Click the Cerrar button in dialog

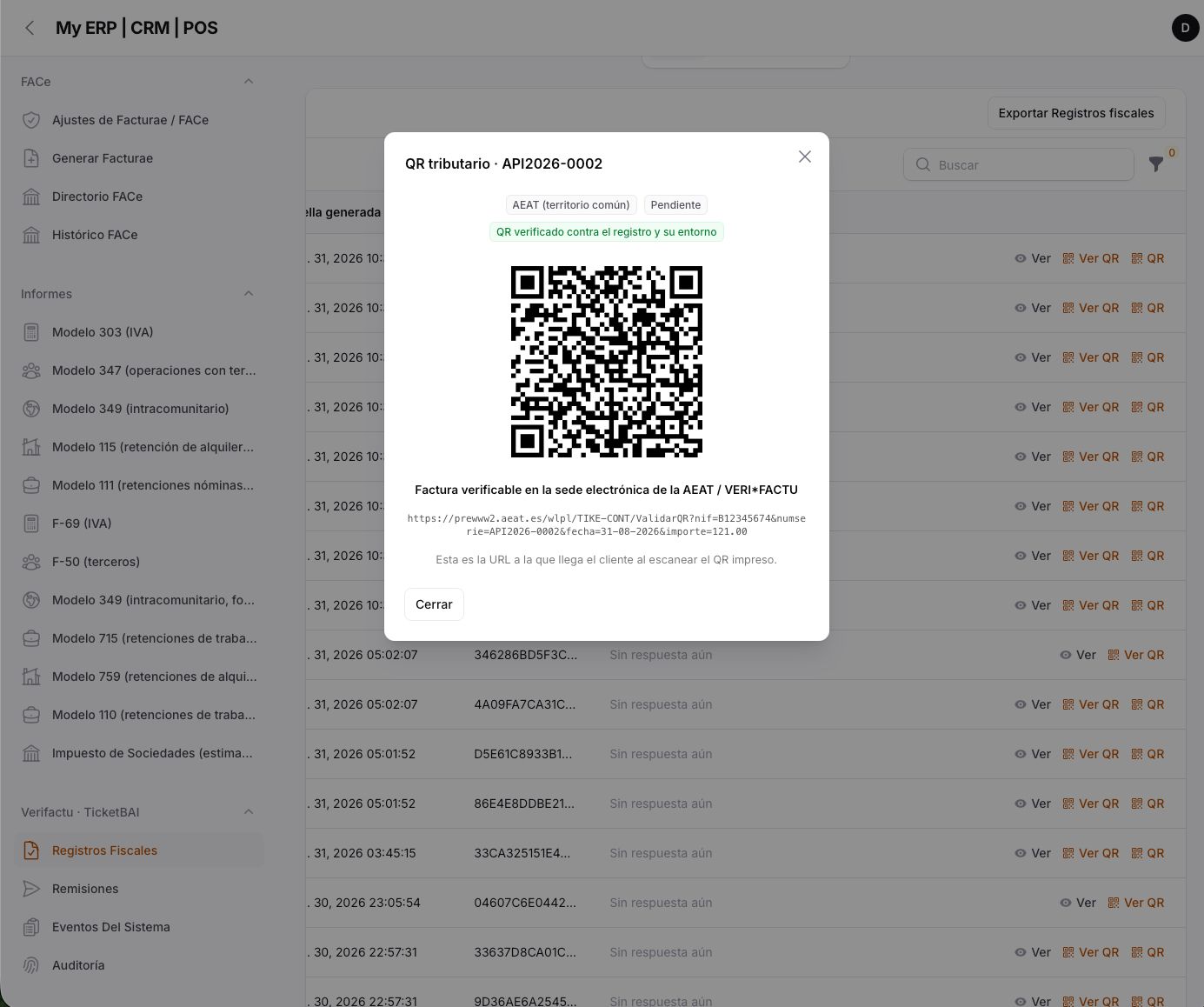(434, 604)
